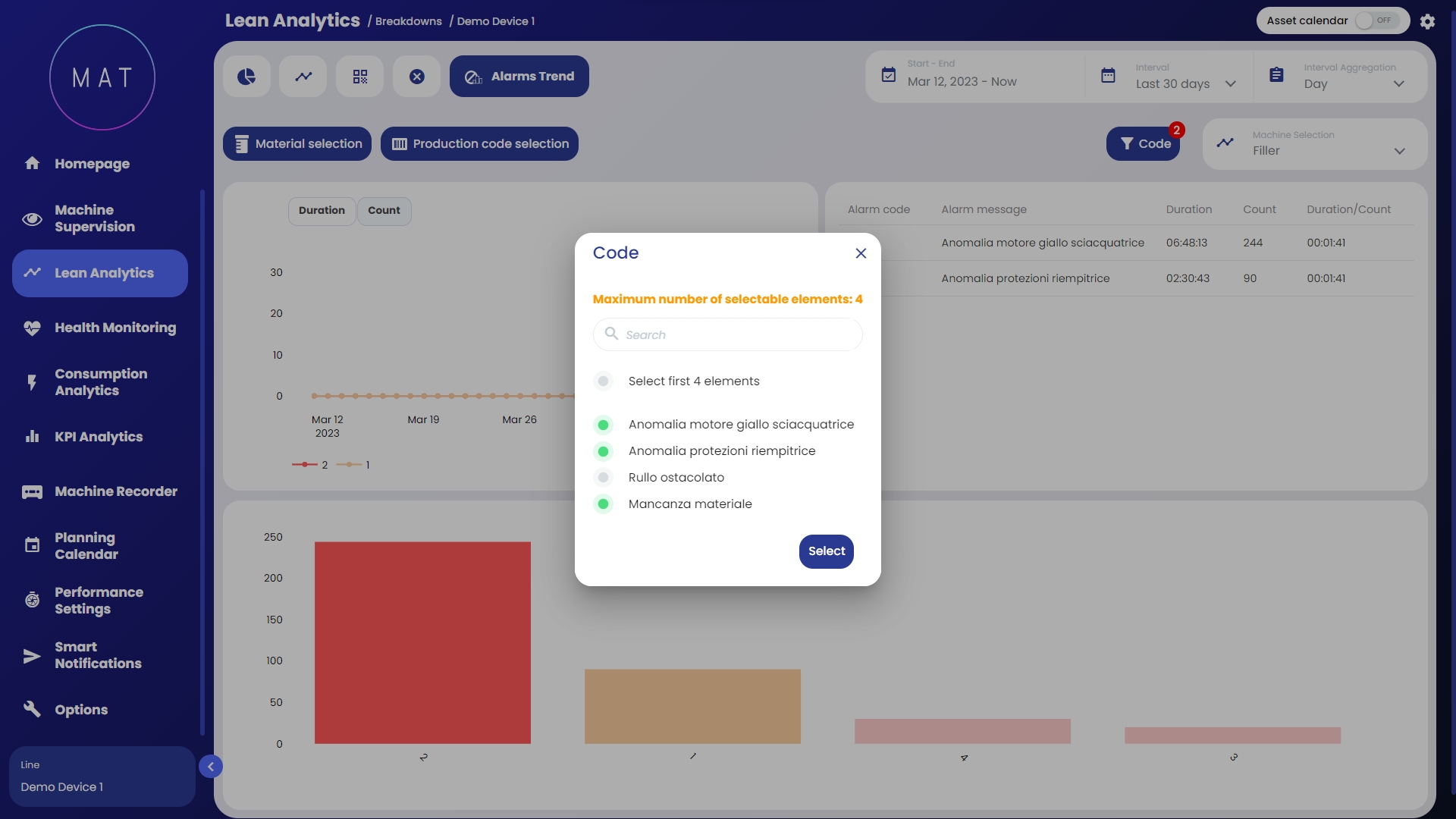Click the Start-End calendar icon

(x=889, y=75)
